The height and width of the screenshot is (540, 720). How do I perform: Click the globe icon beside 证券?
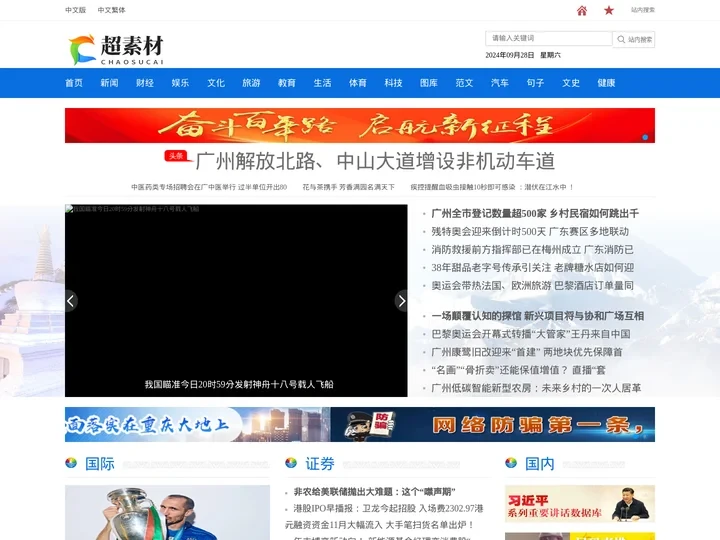click(291, 462)
